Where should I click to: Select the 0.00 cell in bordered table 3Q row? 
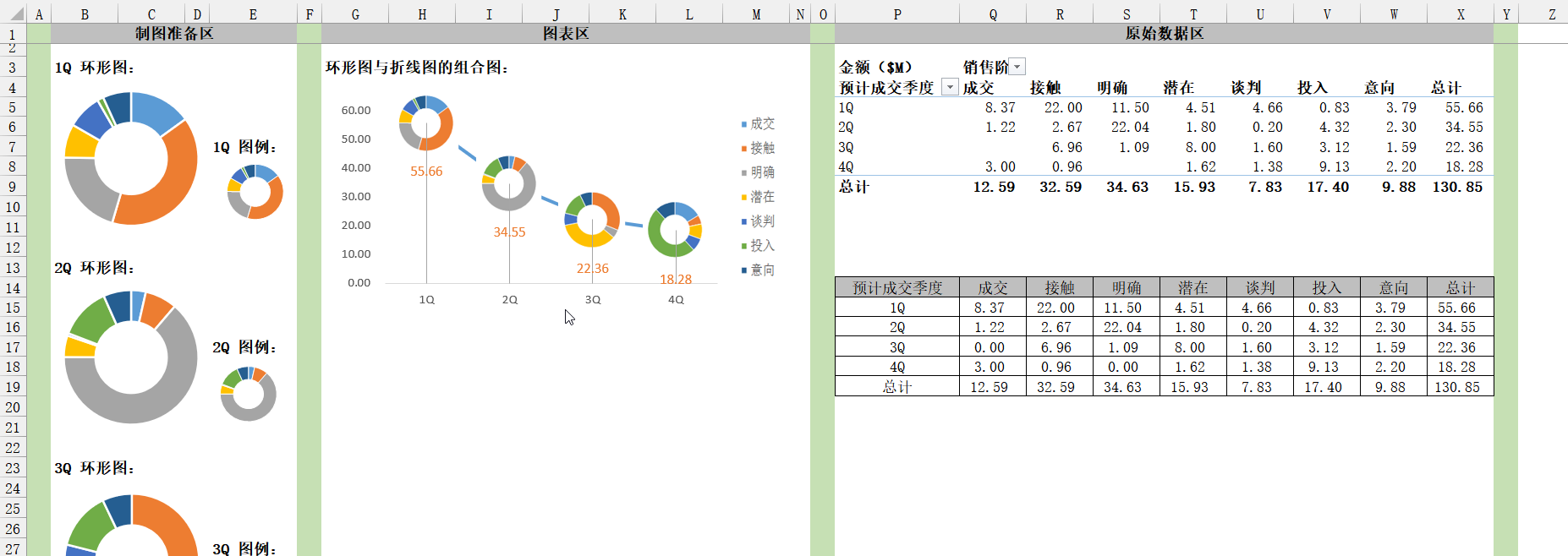point(993,347)
